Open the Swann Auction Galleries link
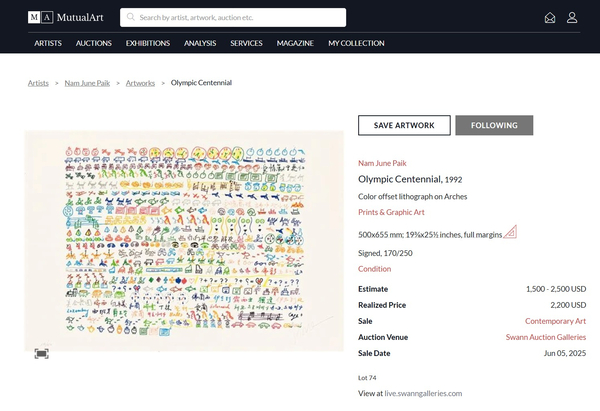Viewport: 600px width, 411px height. pos(545,337)
